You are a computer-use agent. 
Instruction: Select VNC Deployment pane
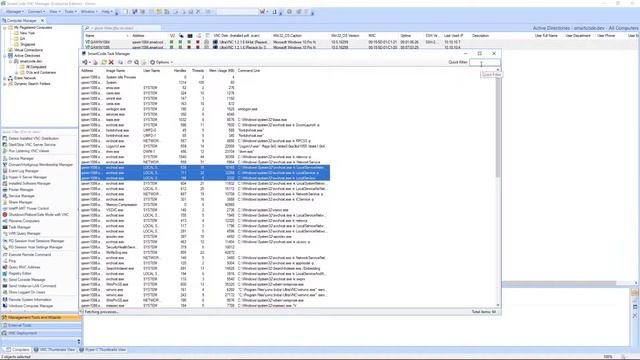41,333
